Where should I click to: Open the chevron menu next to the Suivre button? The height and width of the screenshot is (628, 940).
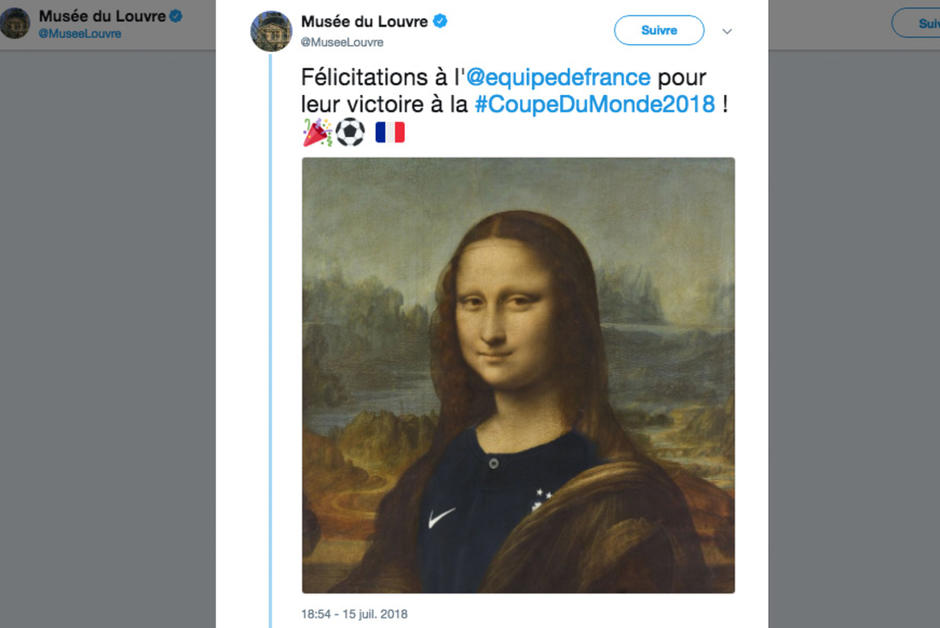727,31
